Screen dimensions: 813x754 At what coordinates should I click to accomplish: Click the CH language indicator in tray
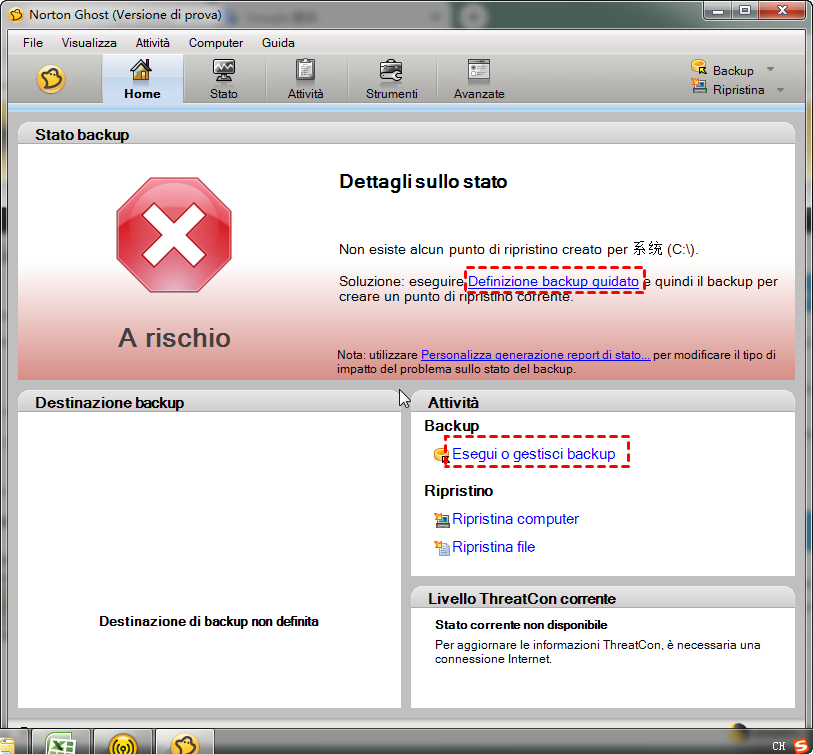[x=778, y=746]
